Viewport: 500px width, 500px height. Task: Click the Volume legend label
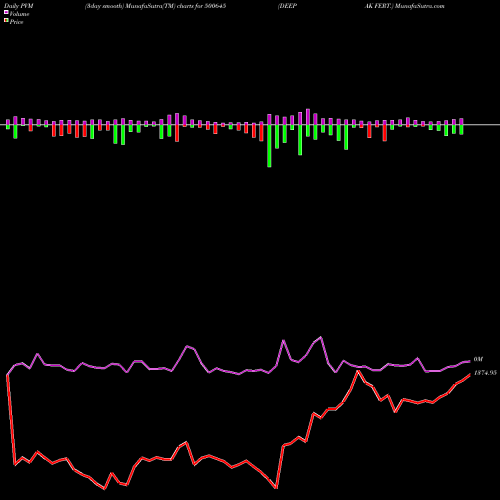19,14
